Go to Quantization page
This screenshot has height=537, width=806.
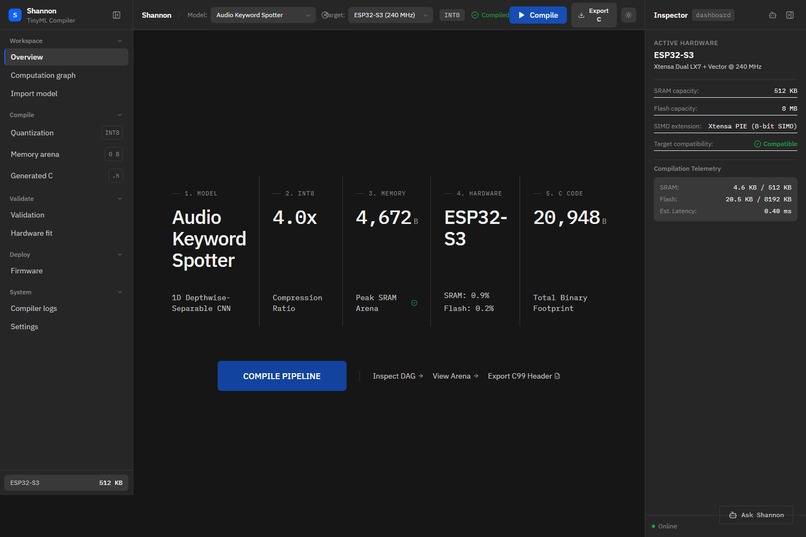tap(66, 133)
